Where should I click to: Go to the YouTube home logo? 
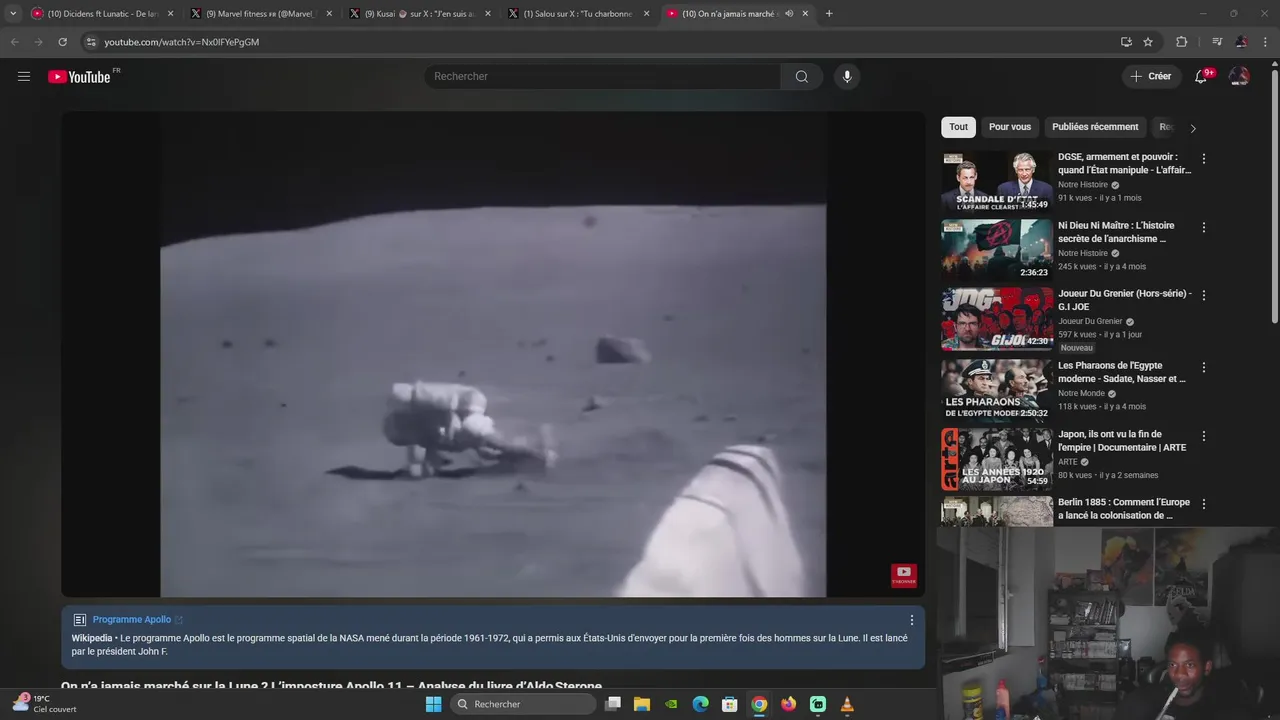(x=79, y=77)
